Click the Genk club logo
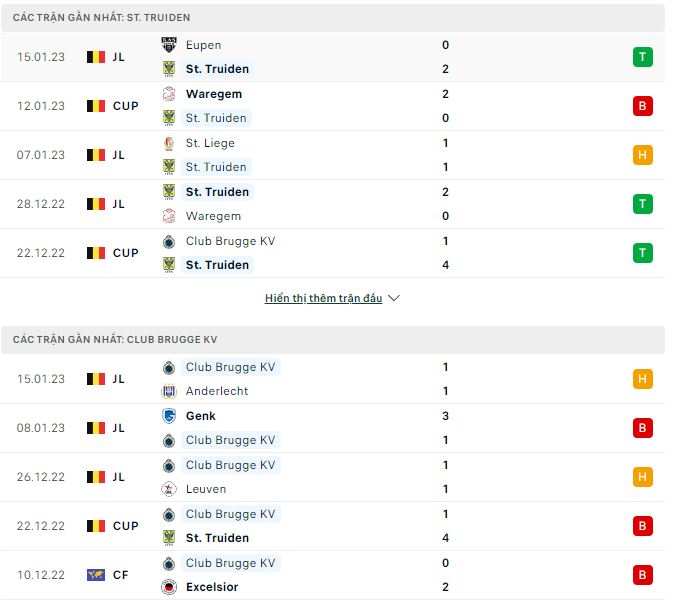 point(169,416)
